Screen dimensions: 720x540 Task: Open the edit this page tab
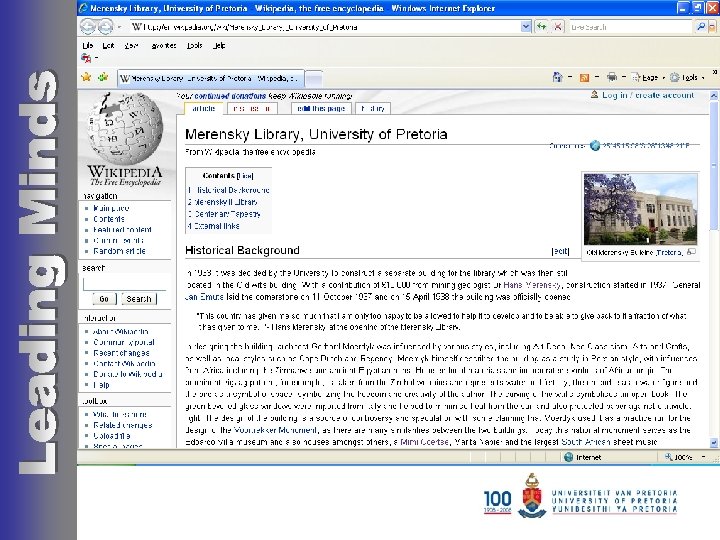pyautogui.click(x=321, y=108)
